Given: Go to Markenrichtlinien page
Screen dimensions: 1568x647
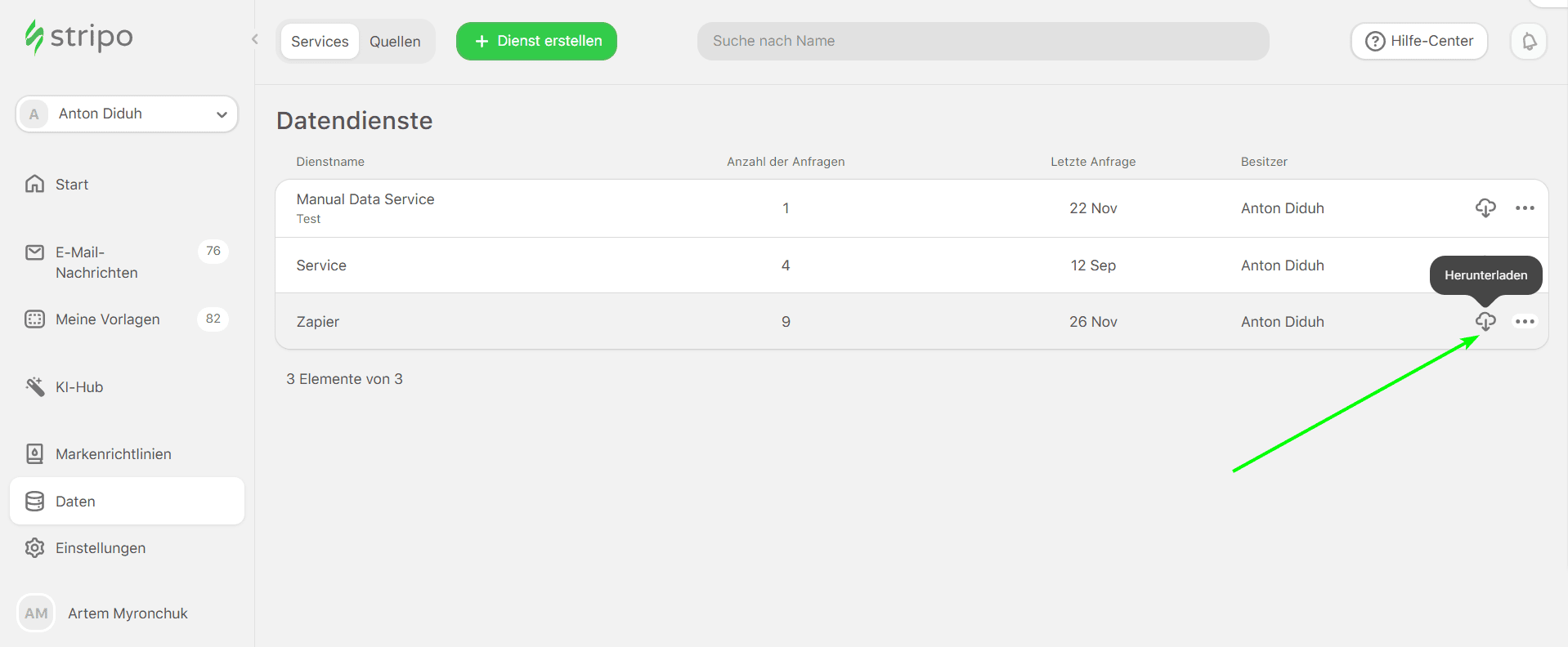Looking at the screenshot, I should click(113, 454).
